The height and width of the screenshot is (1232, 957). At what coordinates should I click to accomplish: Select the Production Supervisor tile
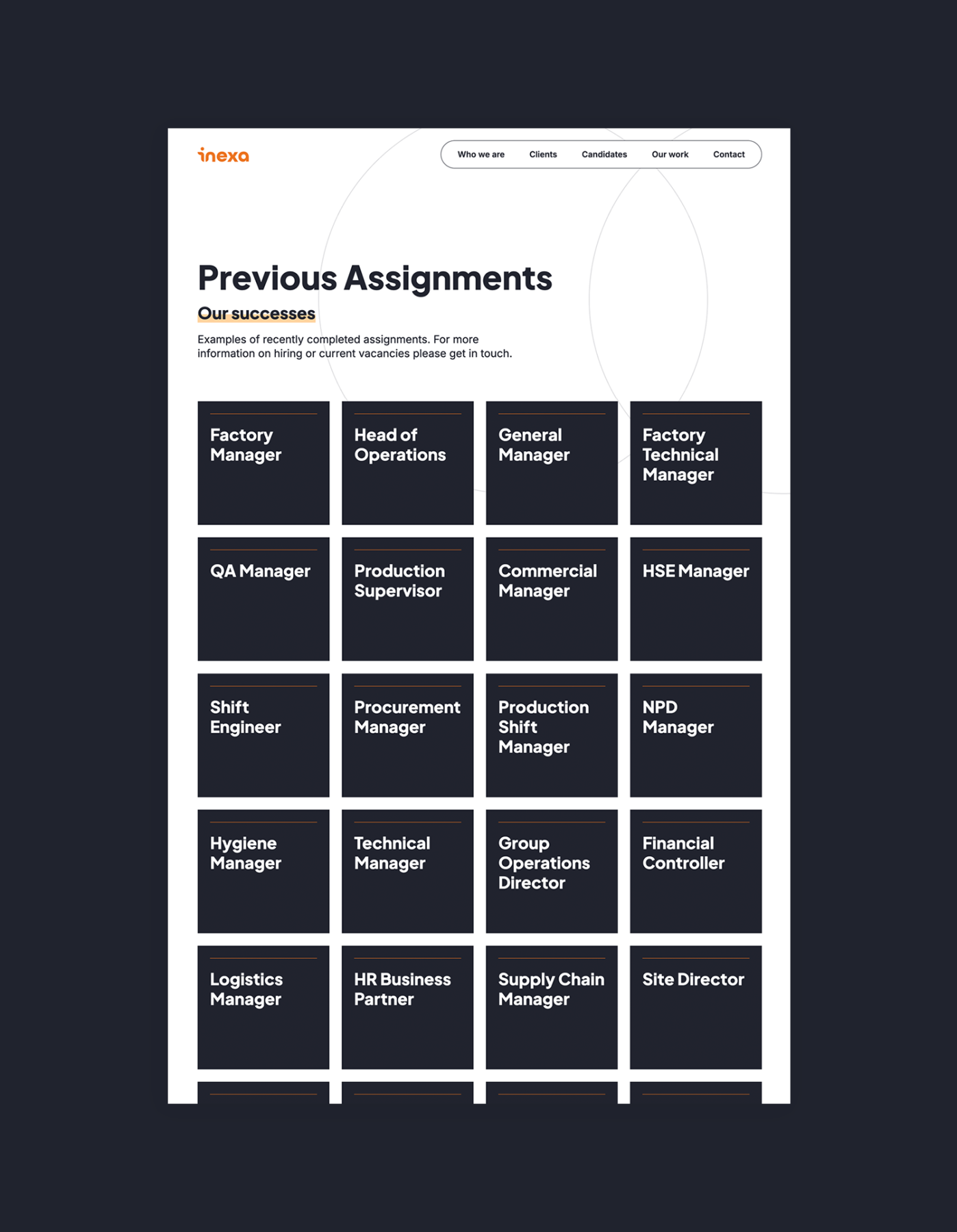click(x=407, y=599)
